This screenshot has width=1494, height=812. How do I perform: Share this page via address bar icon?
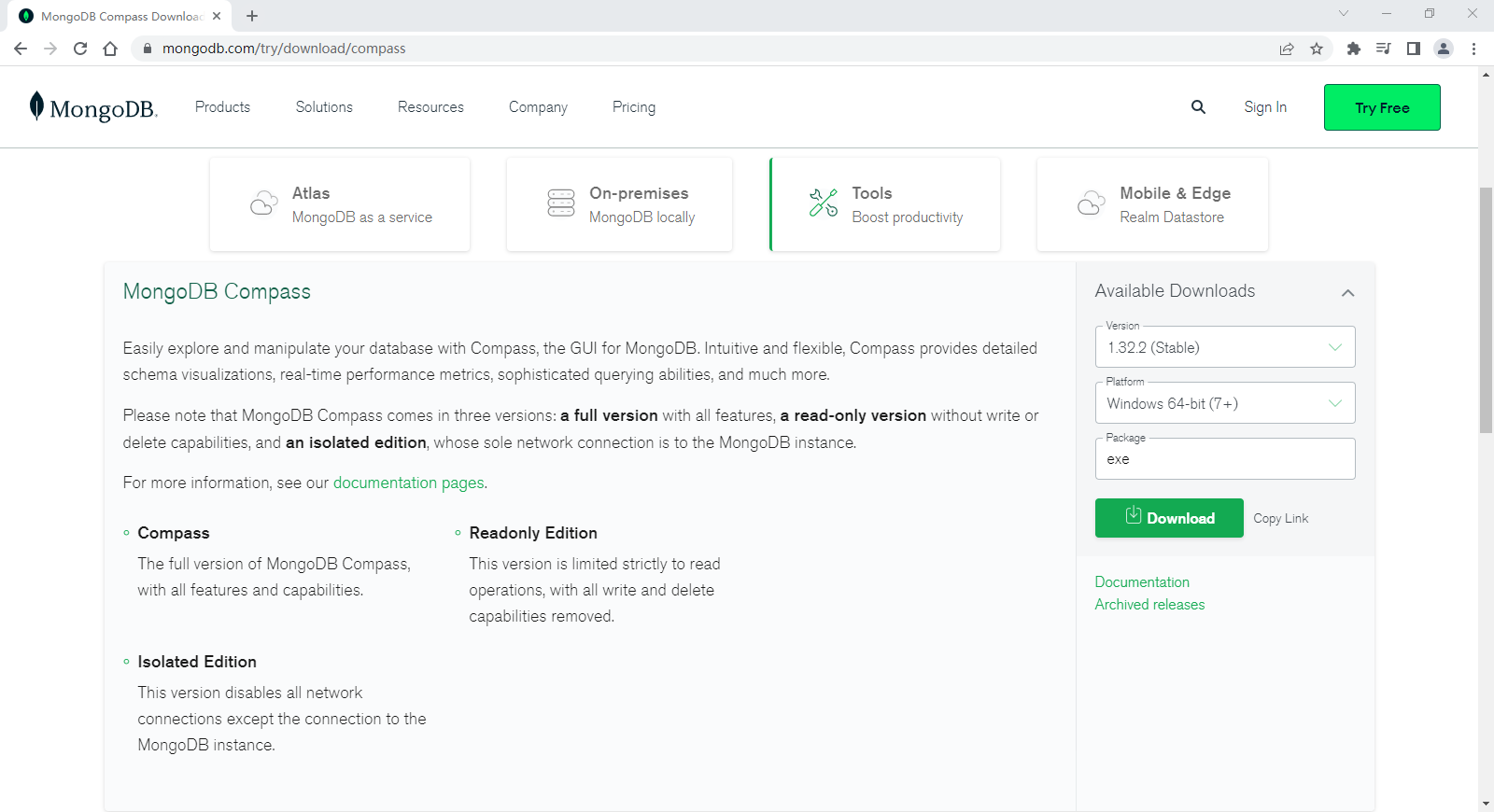(x=1287, y=49)
